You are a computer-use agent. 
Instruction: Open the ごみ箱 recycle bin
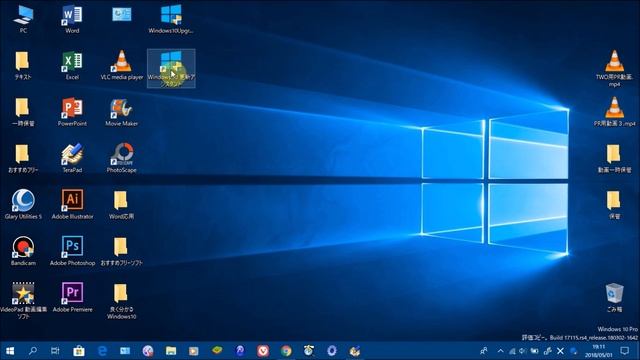pos(614,298)
